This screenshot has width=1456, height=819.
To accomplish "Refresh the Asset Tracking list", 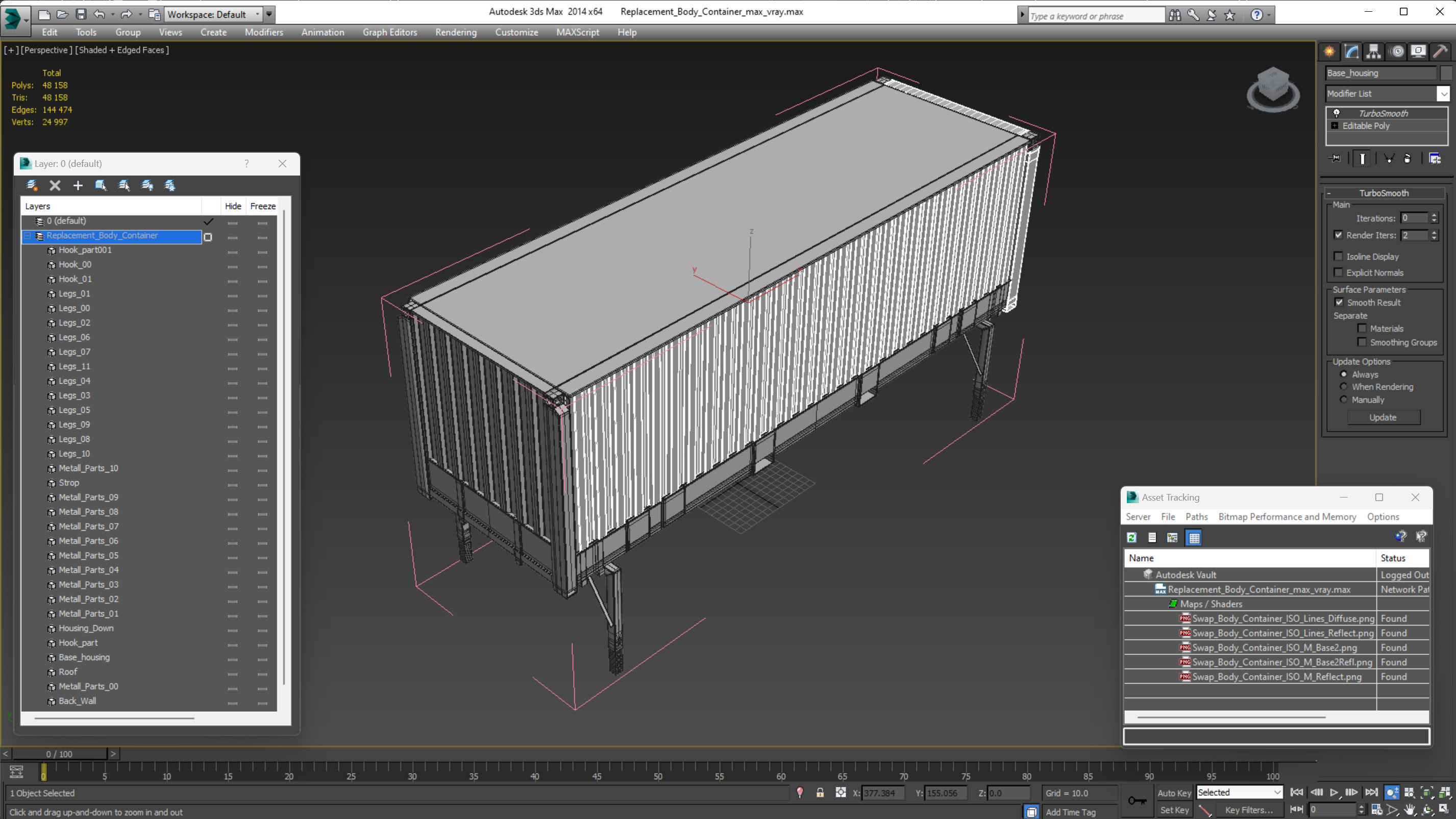I will (x=1131, y=537).
